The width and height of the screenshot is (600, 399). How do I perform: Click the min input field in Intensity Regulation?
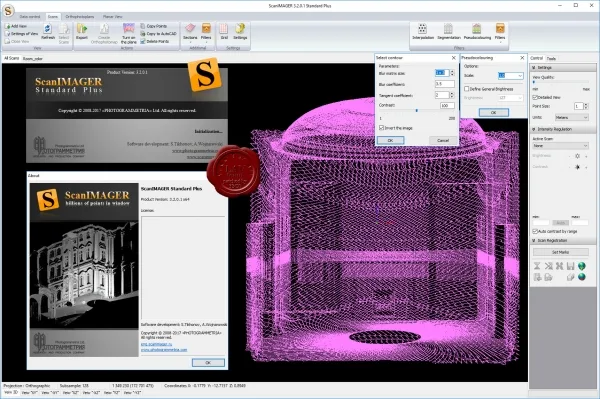click(541, 223)
